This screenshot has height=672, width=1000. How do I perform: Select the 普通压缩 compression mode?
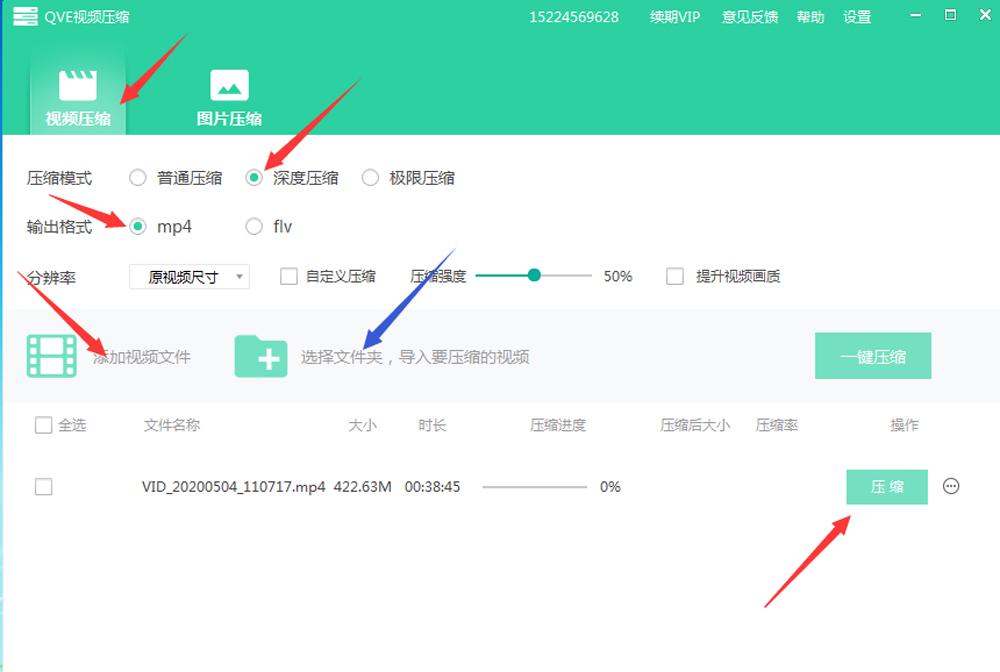click(138, 178)
